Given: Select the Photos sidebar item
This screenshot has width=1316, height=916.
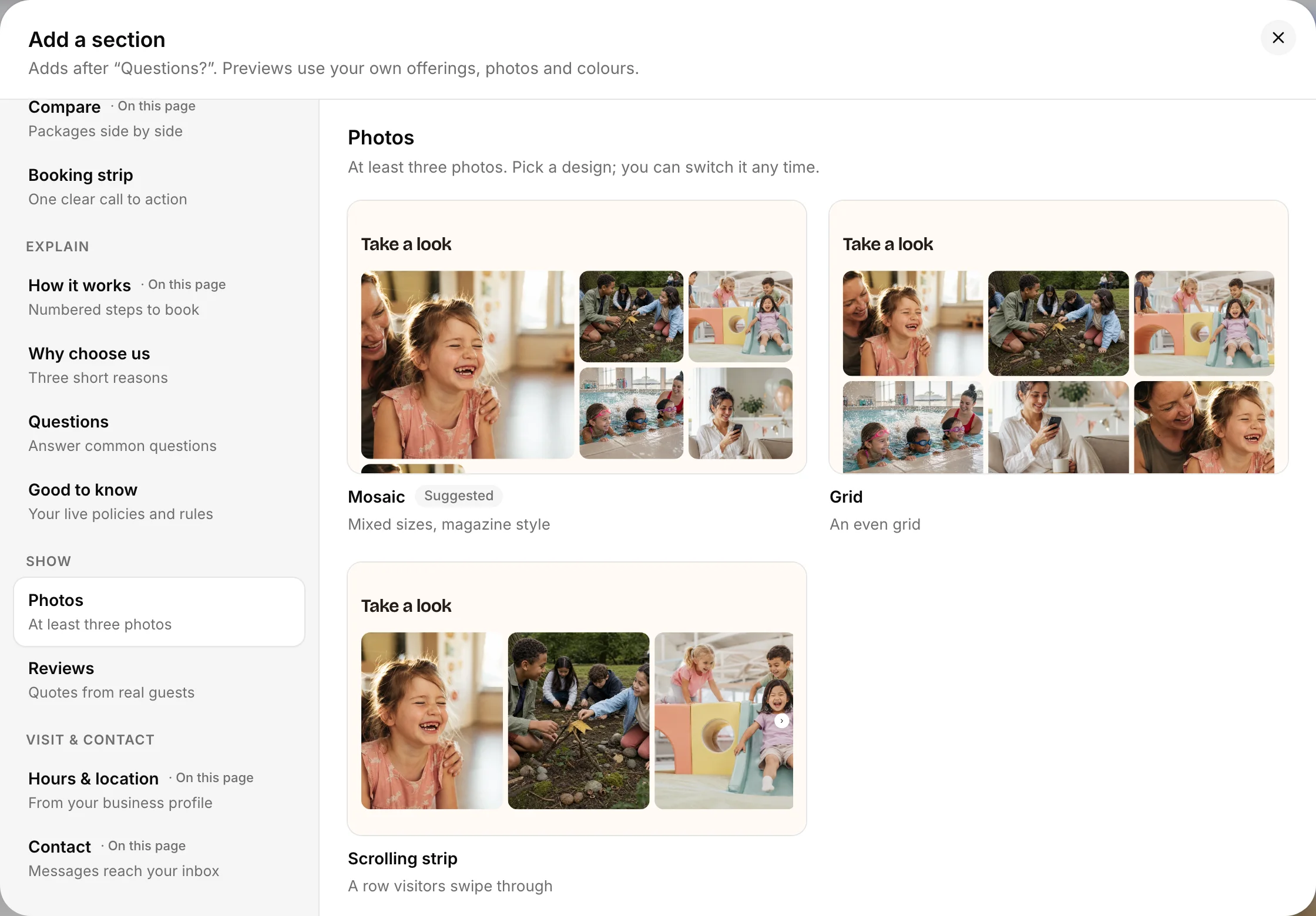Looking at the screenshot, I should [159, 612].
